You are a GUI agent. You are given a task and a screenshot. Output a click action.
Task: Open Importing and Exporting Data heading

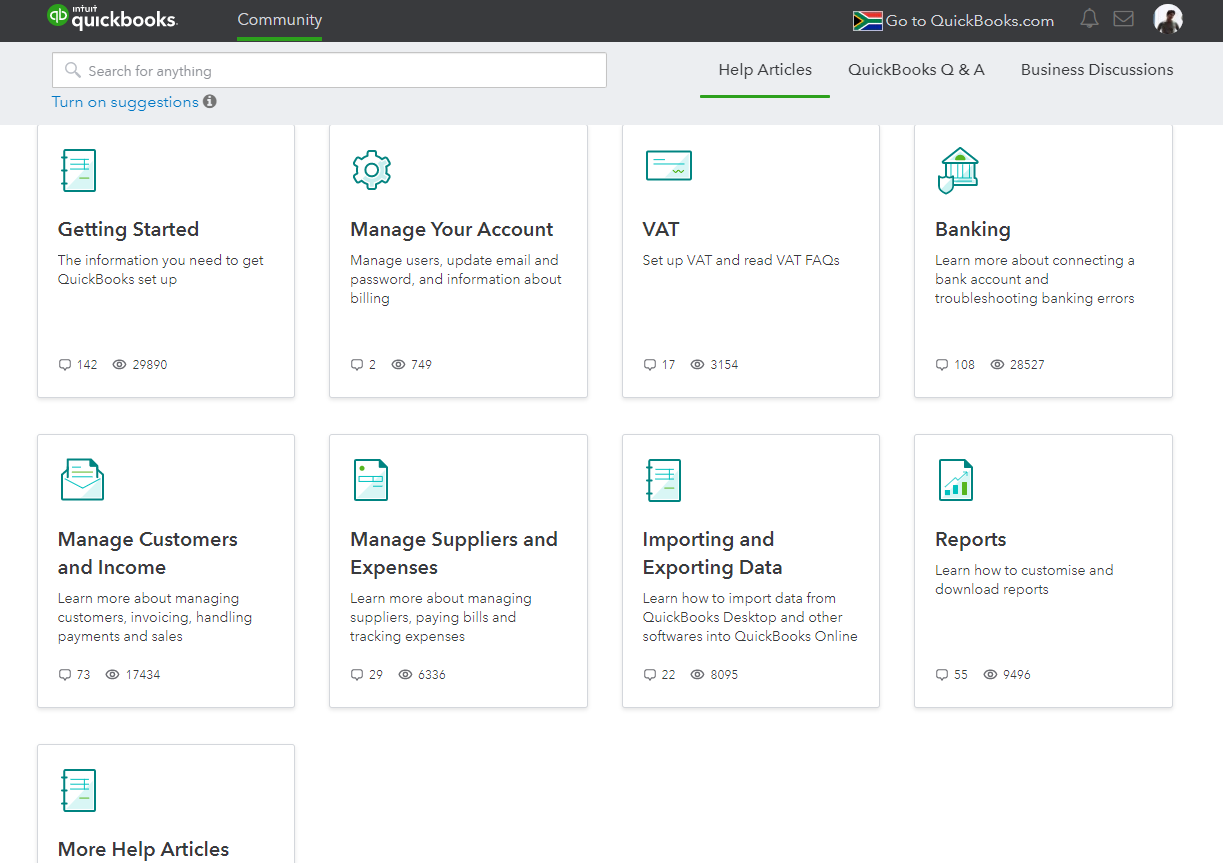(712, 553)
